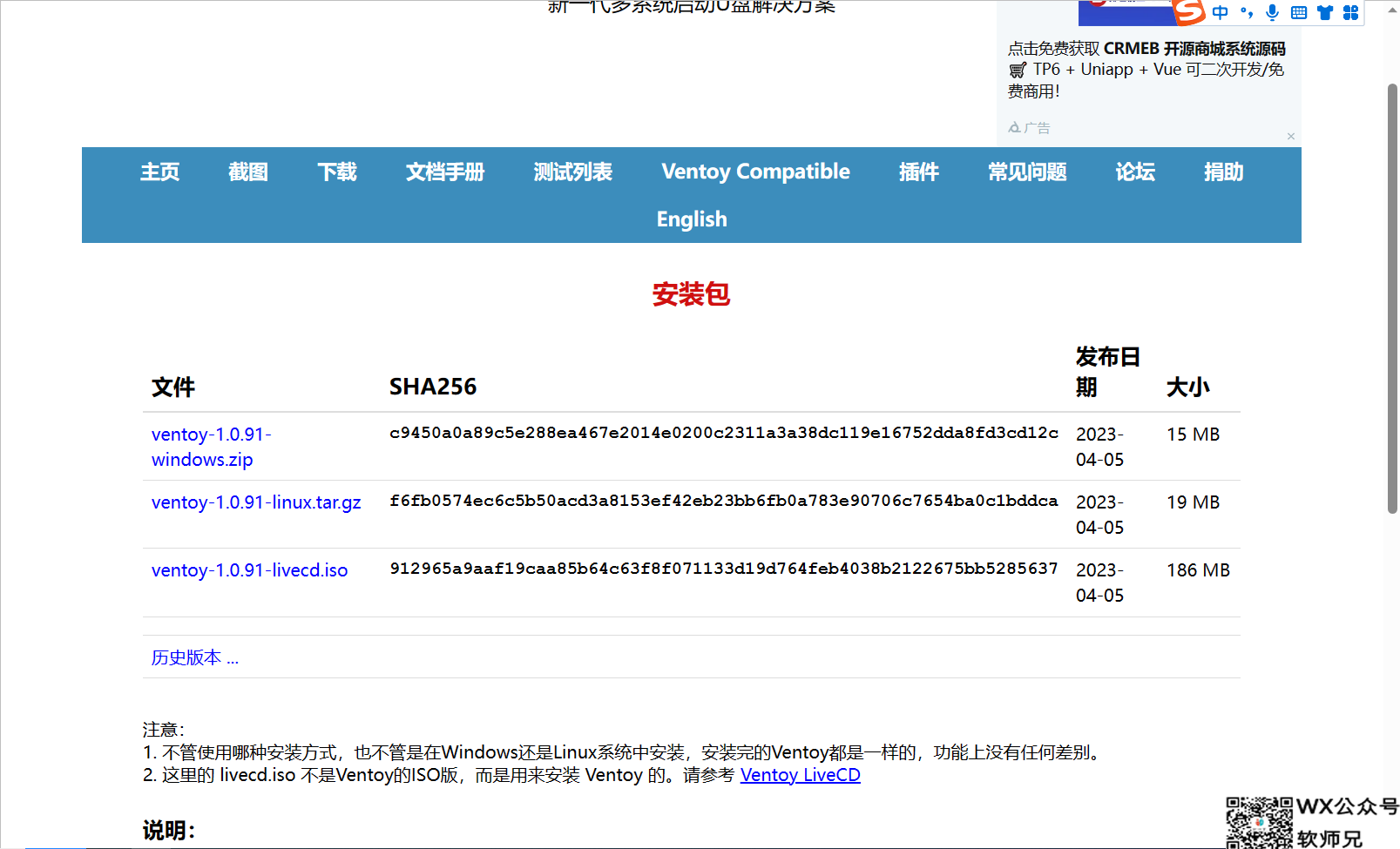Screen dimensions: 1400x849
Task: Click the release date in the livecd.iso row
Action: coord(1100,583)
